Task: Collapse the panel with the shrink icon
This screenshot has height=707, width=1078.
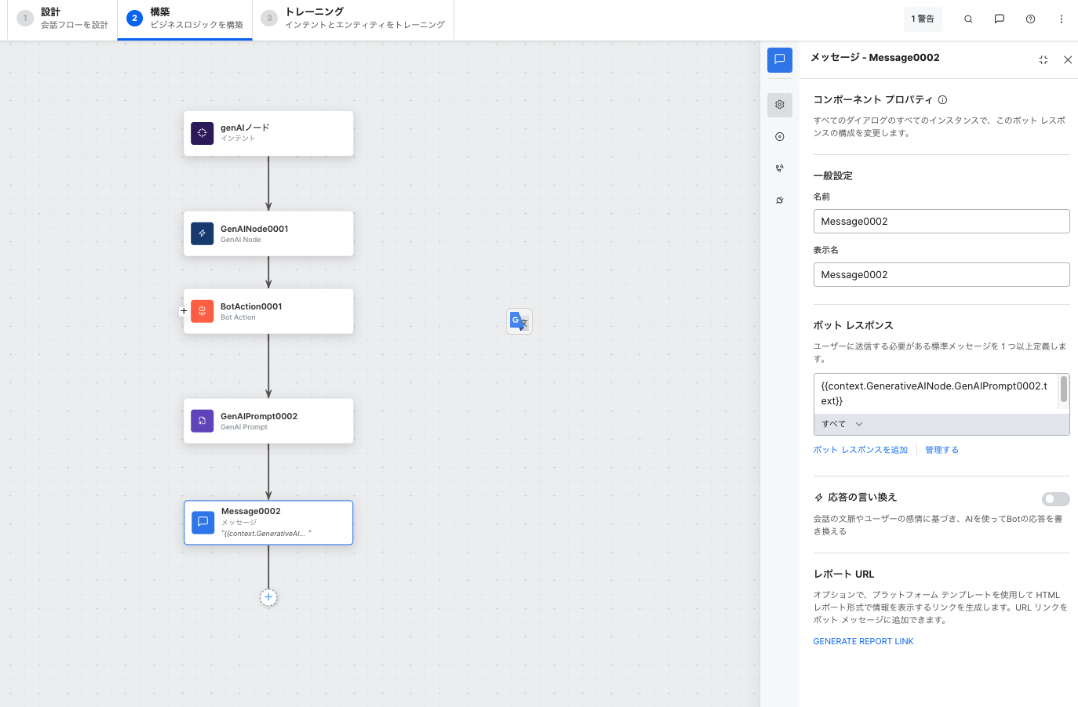Action: pos(1043,60)
